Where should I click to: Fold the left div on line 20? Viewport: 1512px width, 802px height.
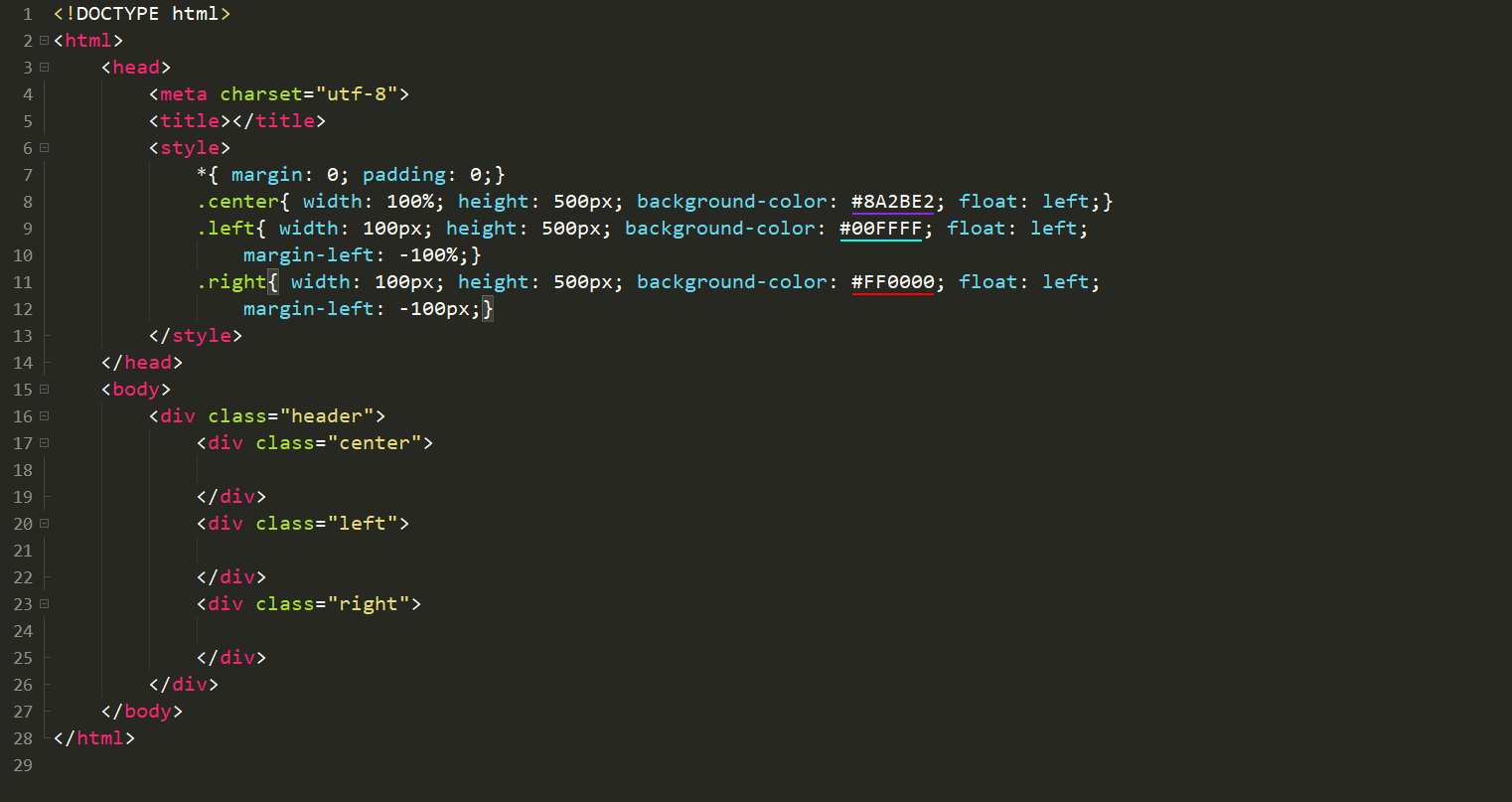click(x=44, y=524)
